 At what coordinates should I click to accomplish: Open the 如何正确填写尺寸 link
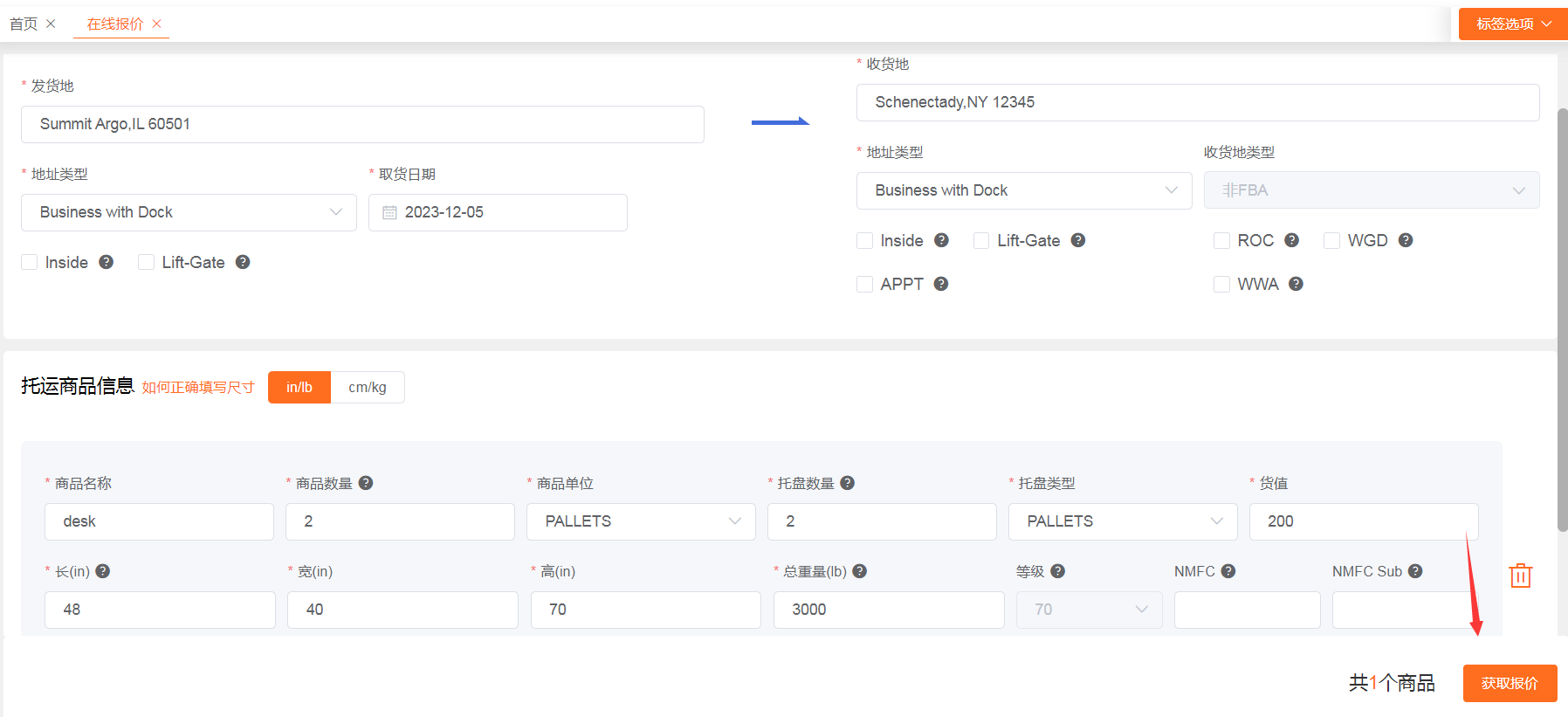click(198, 388)
